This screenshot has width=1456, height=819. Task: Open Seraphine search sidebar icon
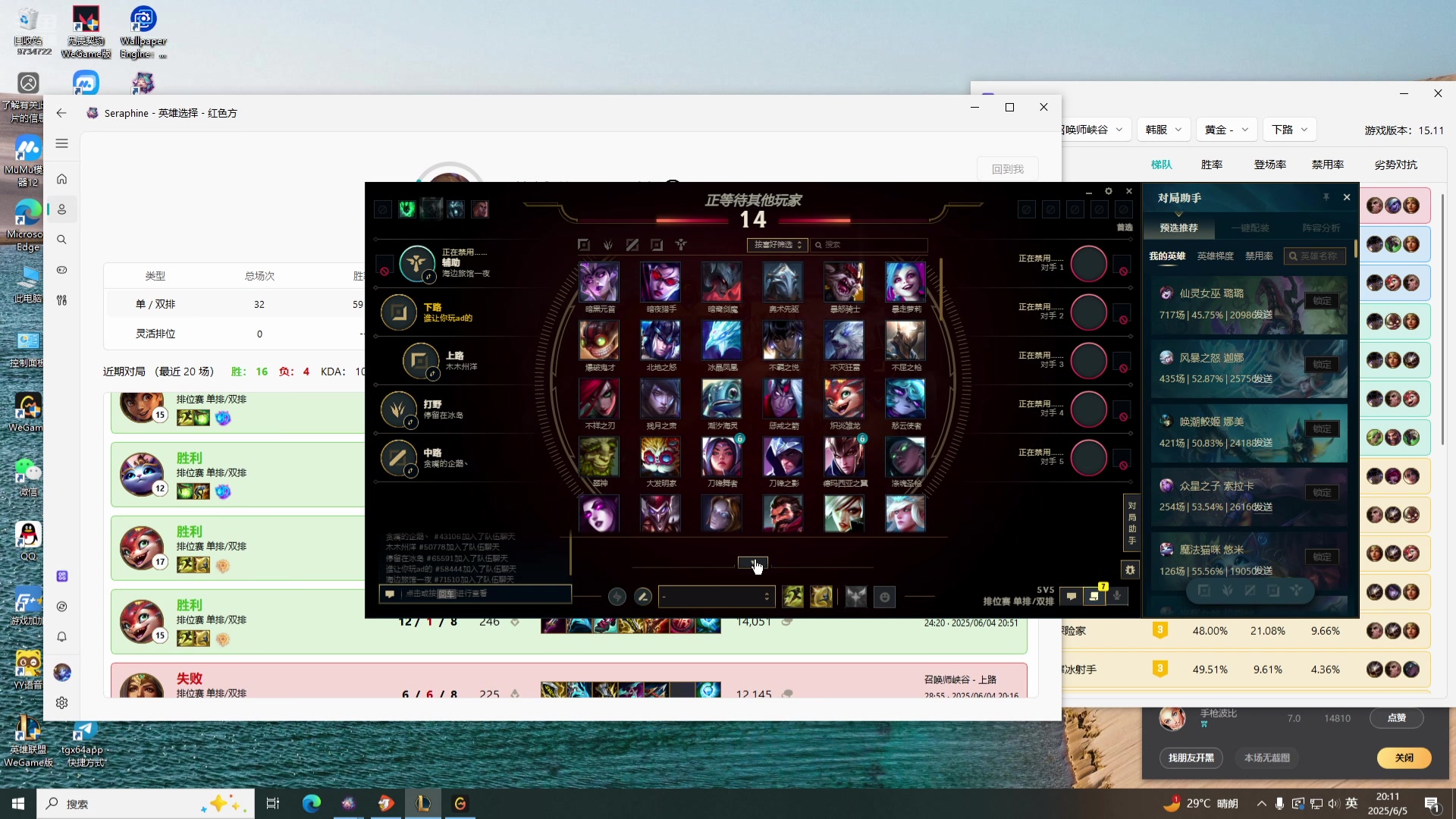[61, 240]
